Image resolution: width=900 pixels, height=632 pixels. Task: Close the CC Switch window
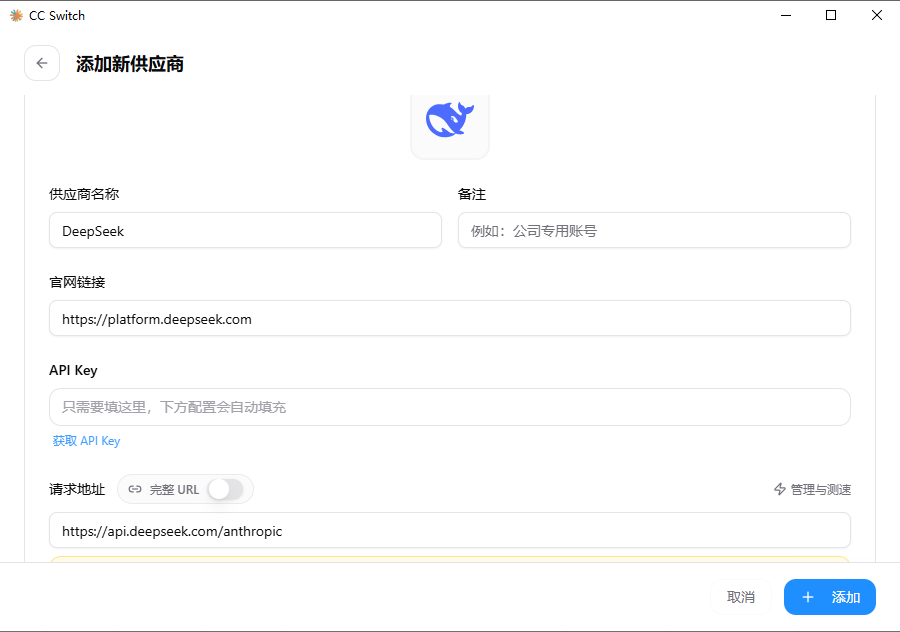pyautogui.click(x=876, y=15)
